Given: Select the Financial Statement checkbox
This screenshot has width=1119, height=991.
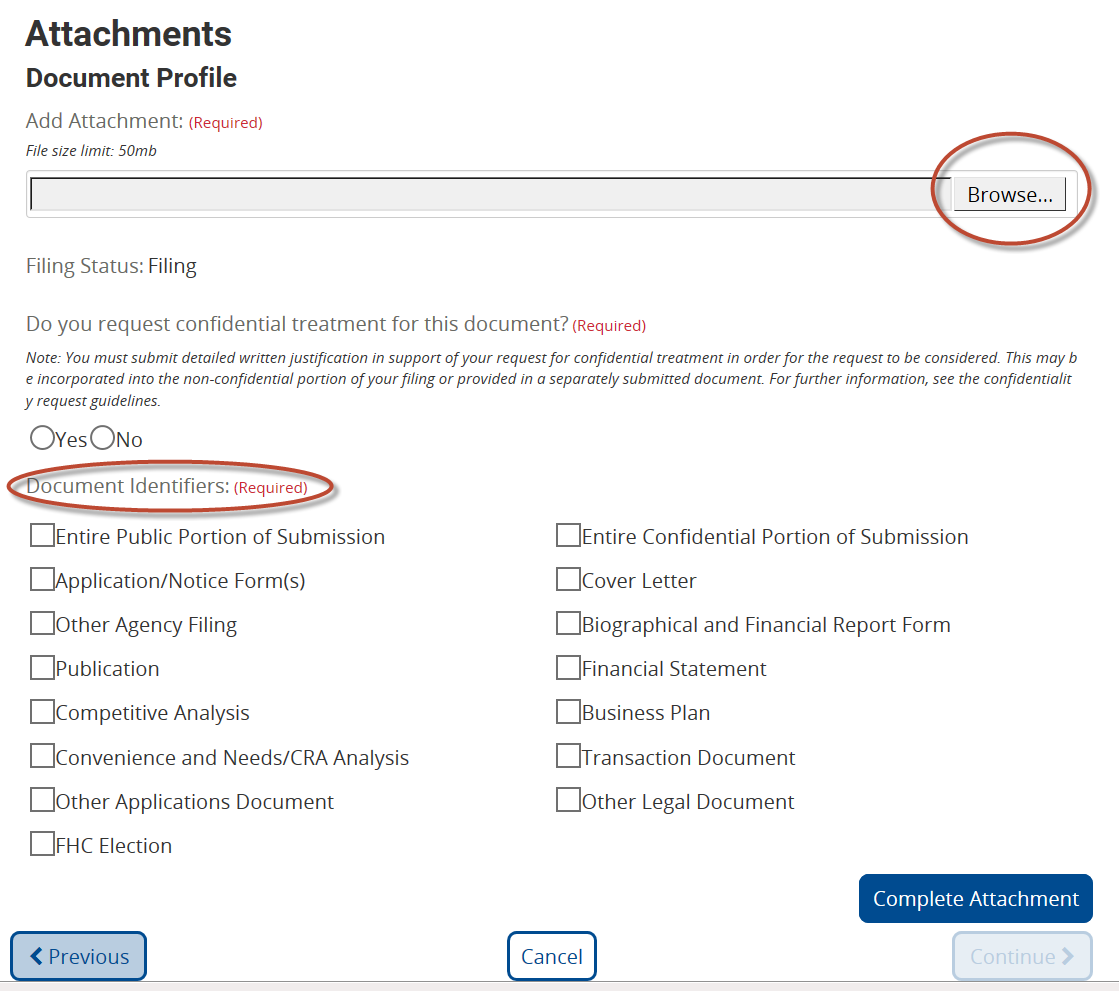Looking at the screenshot, I should [x=568, y=668].
